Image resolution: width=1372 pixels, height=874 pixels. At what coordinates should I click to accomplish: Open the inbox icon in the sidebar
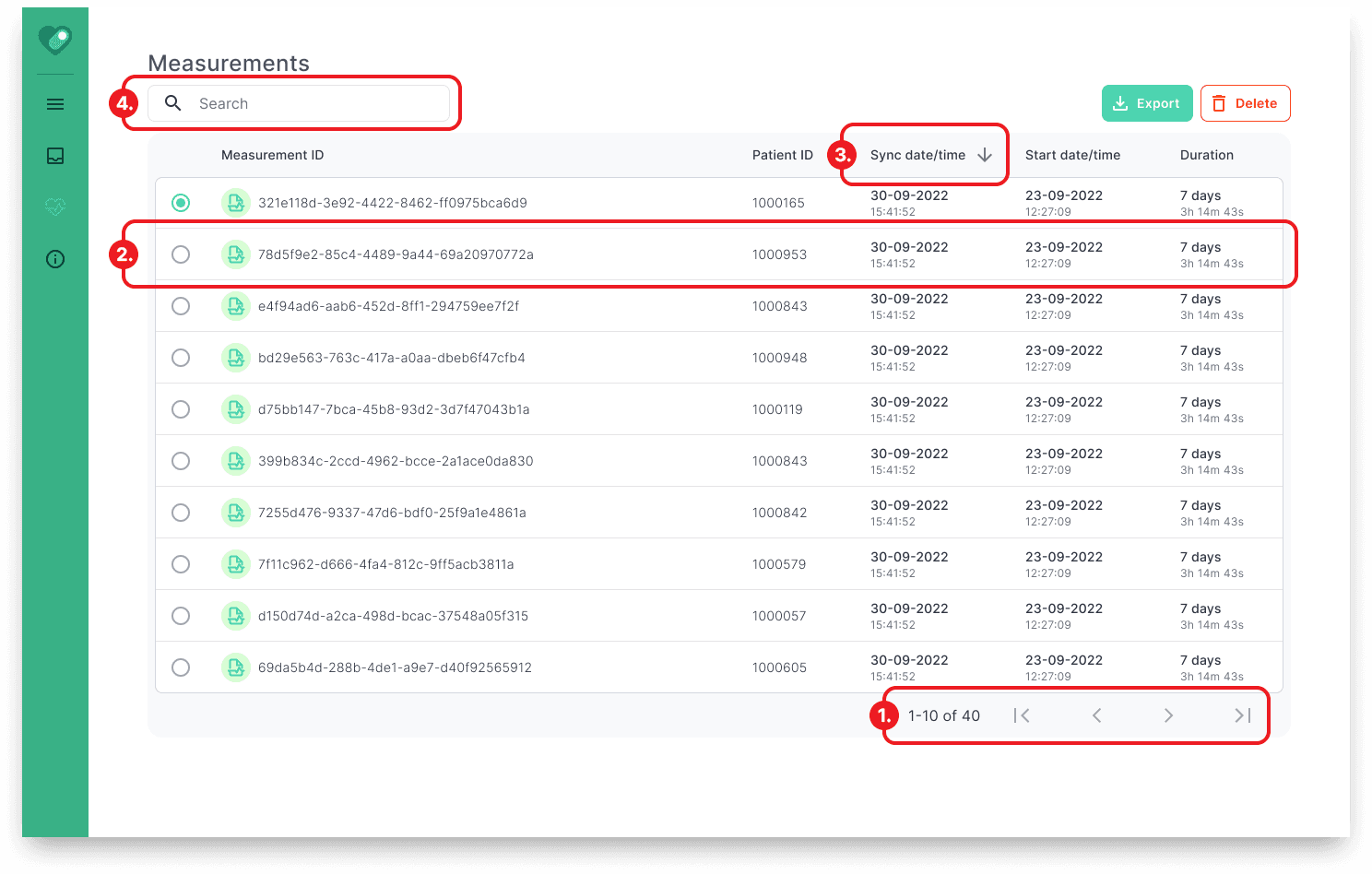(55, 156)
